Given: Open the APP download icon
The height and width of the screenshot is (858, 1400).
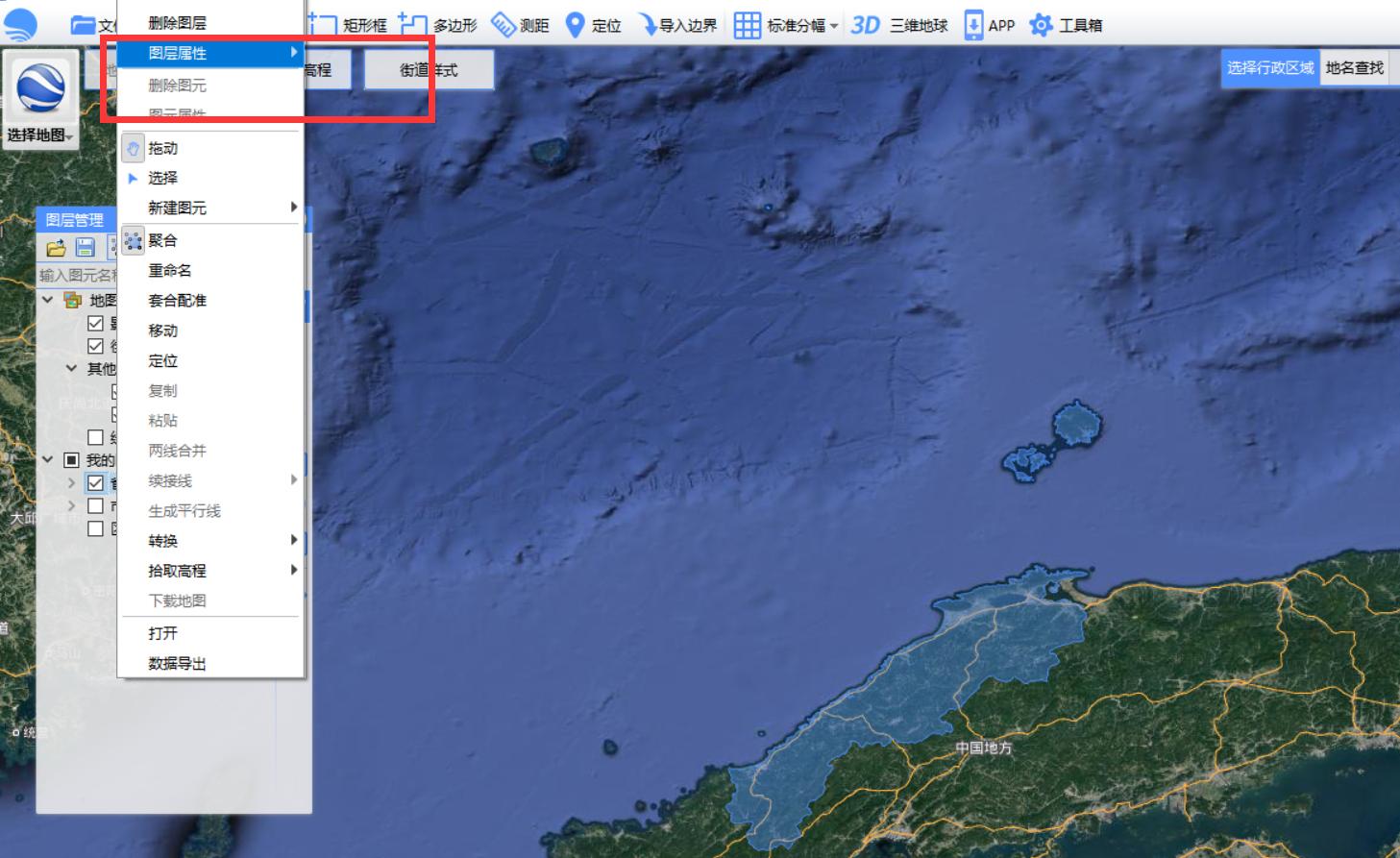Looking at the screenshot, I should tap(973, 25).
